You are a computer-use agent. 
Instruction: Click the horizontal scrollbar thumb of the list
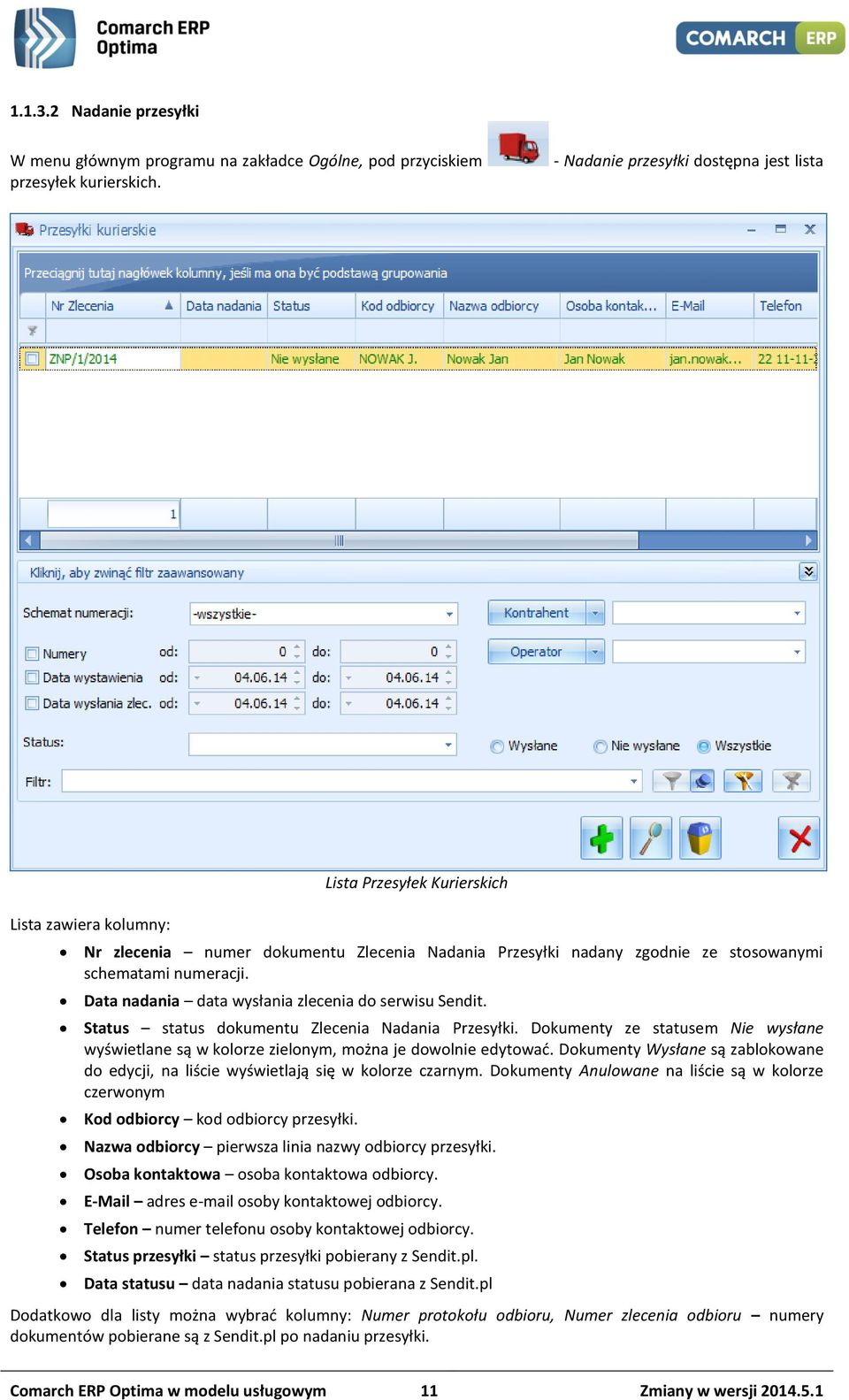point(339,540)
